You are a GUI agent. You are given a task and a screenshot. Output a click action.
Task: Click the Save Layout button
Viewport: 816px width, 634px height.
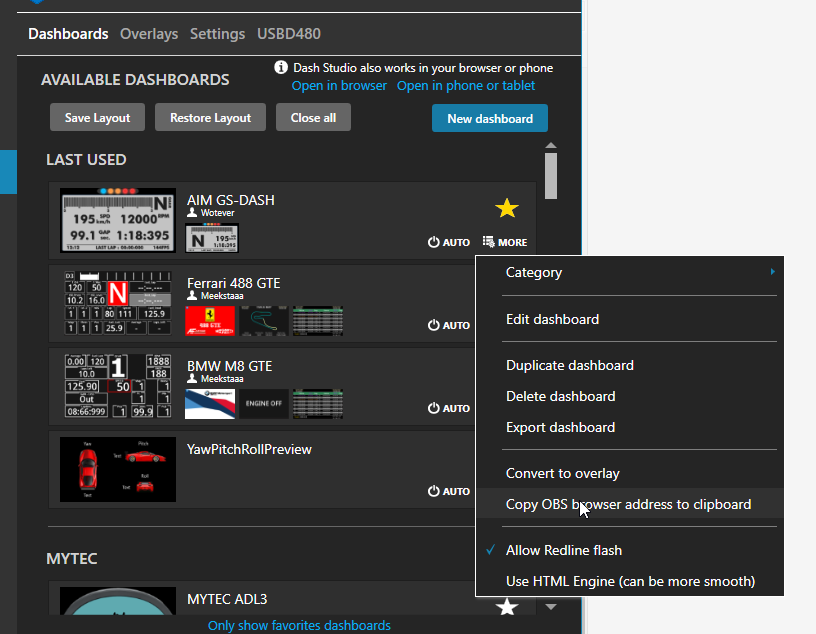97,118
